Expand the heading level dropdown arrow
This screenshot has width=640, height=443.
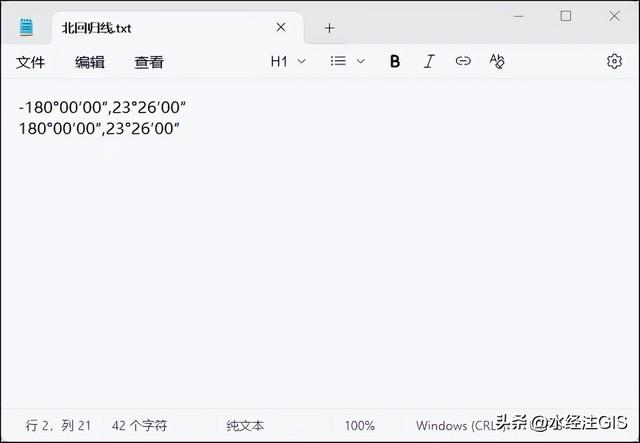pos(302,62)
